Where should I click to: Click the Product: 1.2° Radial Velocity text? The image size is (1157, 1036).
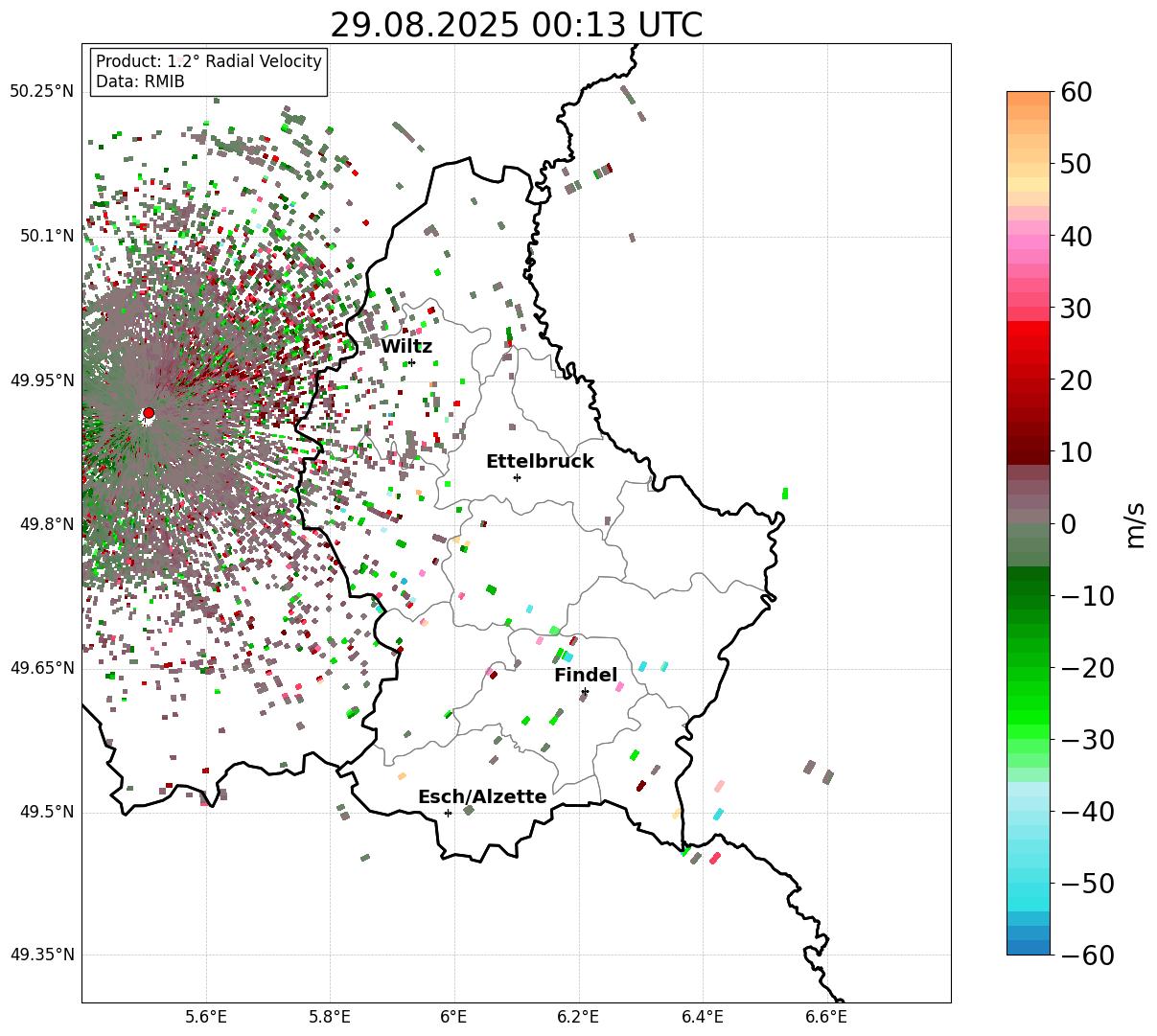(209, 61)
